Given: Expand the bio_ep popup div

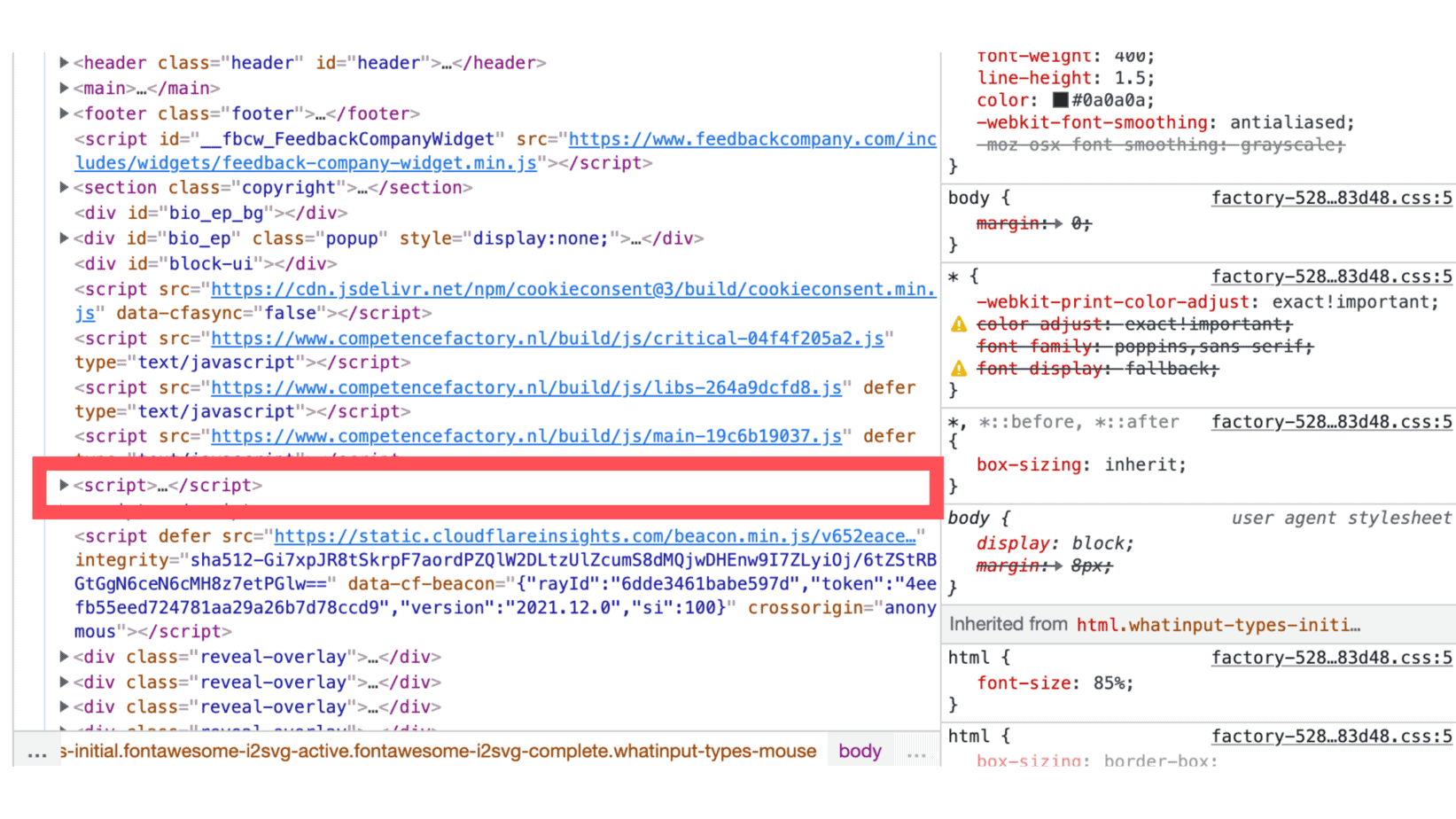Looking at the screenshot, I should click(64, 238).
